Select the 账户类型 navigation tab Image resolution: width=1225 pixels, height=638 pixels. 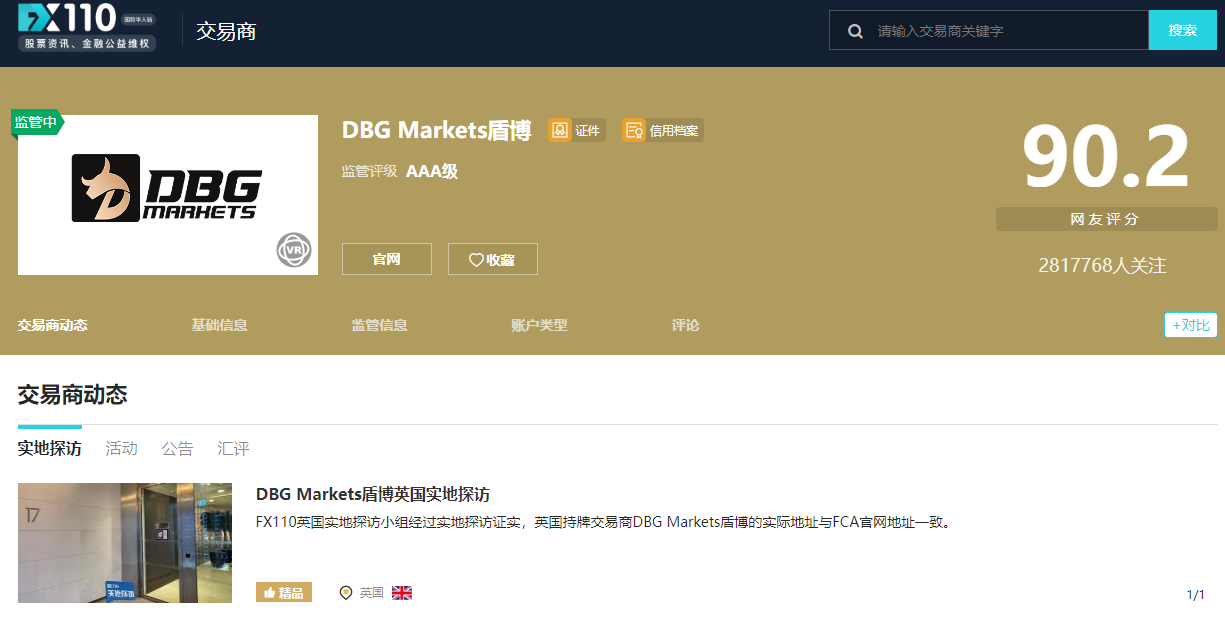click(539, 325)
